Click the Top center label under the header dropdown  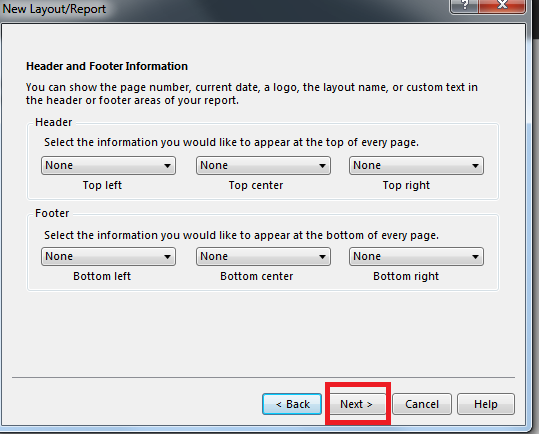(x=256, y=185)
